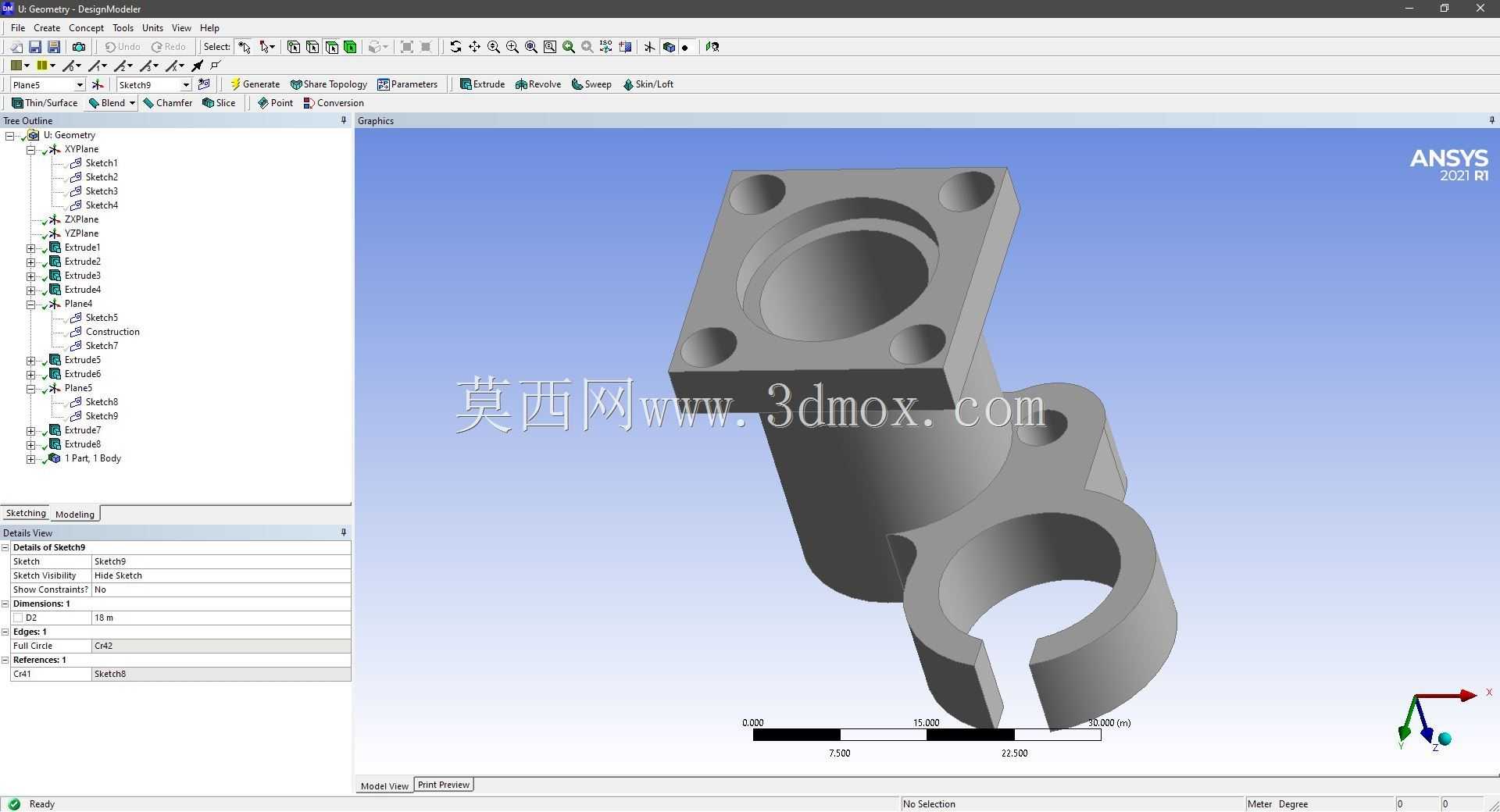Click the cyan ISO ball on the triad

point(1445,739)
